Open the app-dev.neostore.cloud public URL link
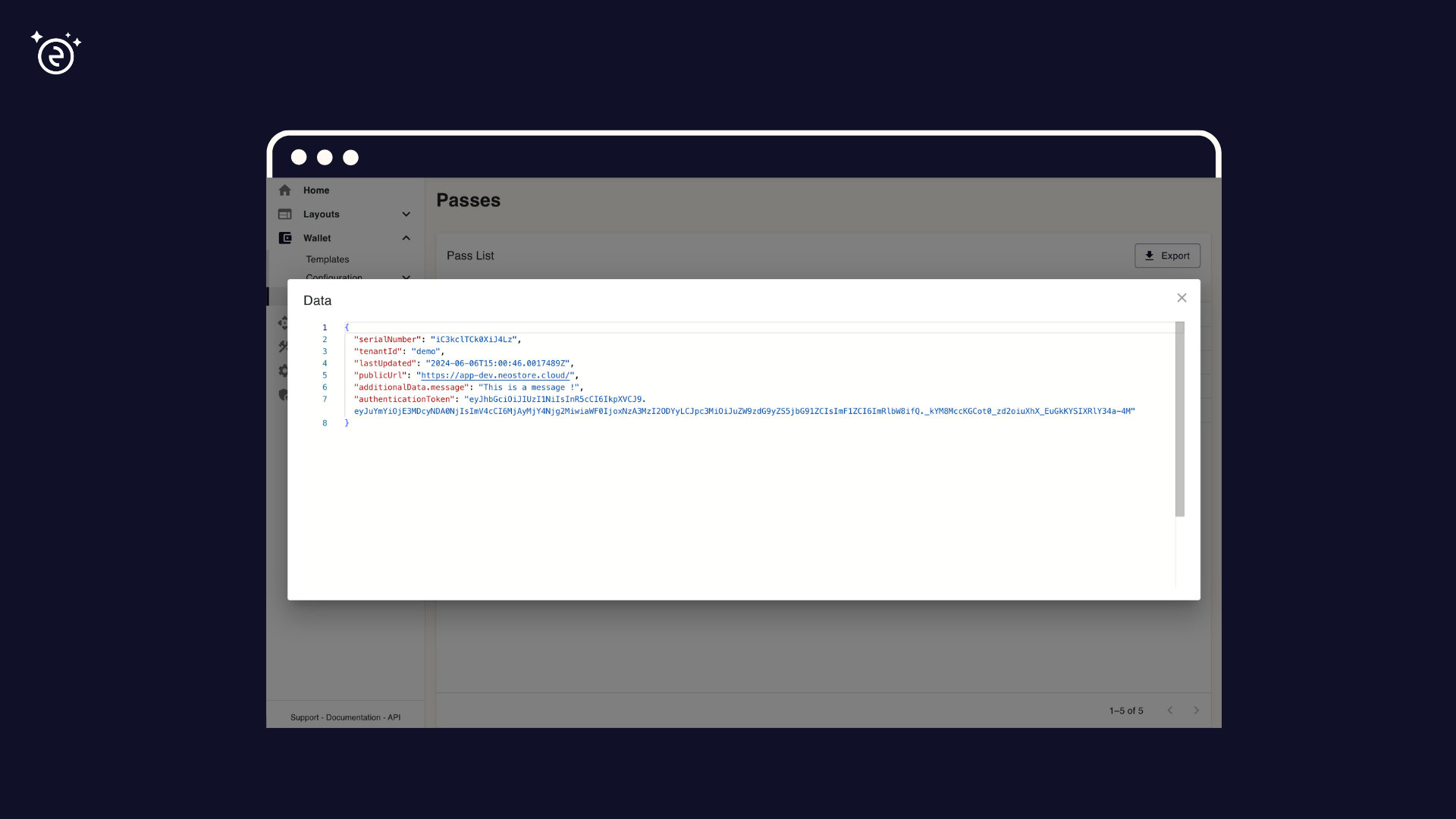Screen dimensions: 1456x819 [494, 375]
